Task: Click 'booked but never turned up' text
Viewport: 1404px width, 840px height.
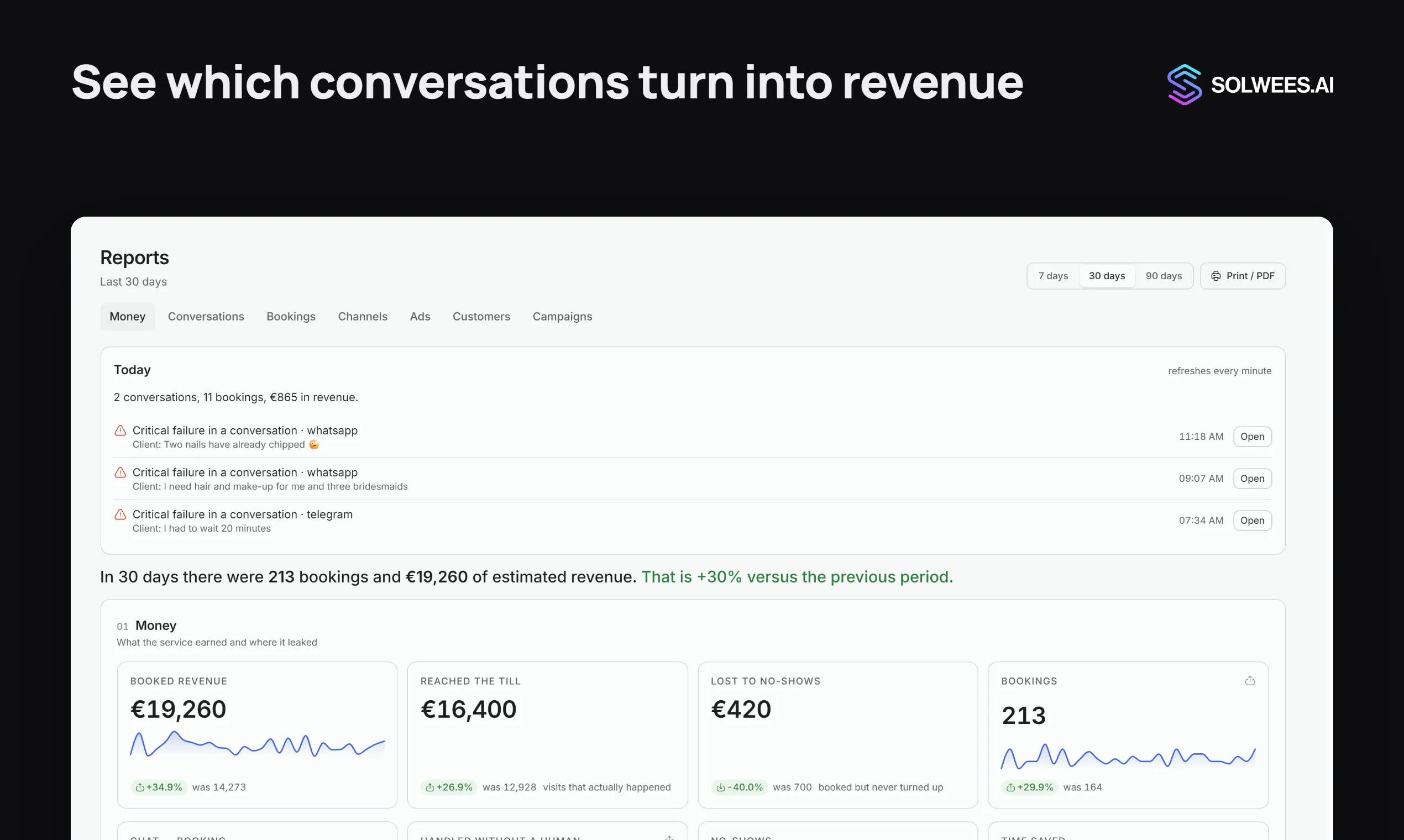Action: point(881,788)
